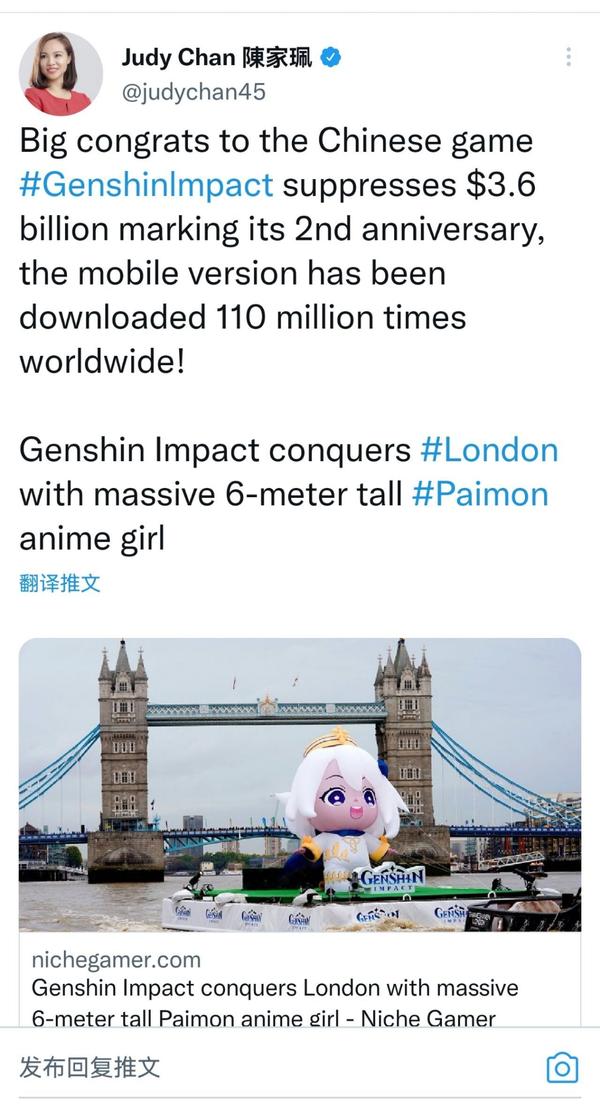Open Judy Chan's profile picture
The width and height of the screenshot is (600, 1106).
coord(61,74)
